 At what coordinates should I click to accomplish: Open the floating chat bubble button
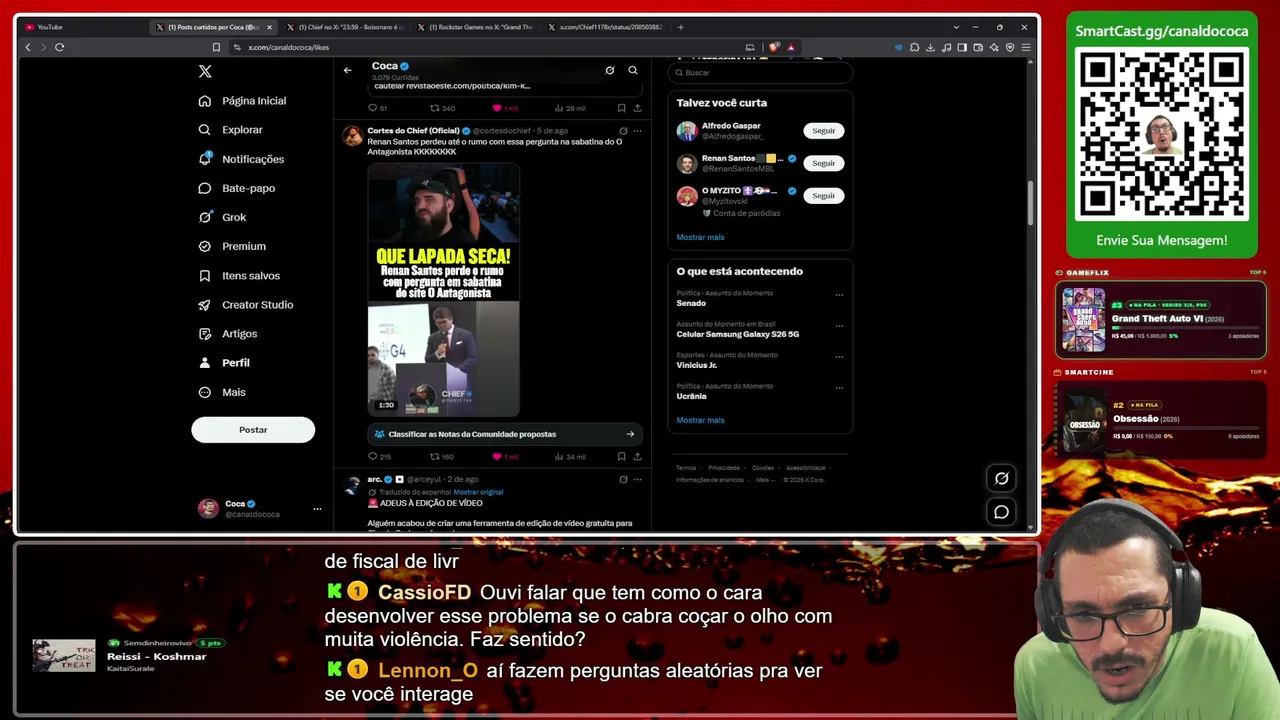1001,512
